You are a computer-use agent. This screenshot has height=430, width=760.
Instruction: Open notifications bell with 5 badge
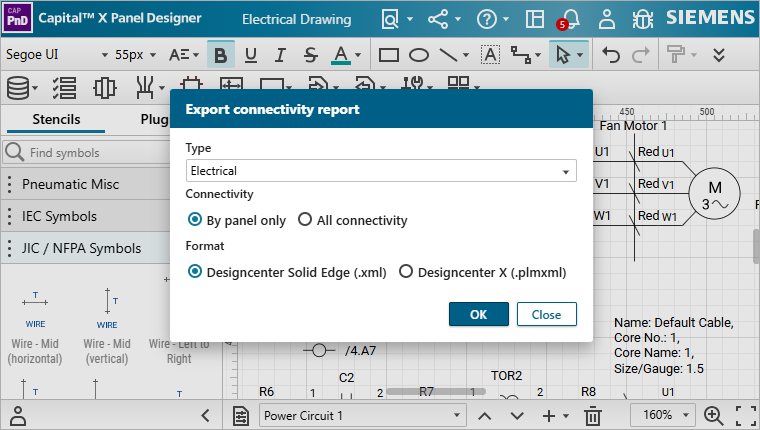569,19
